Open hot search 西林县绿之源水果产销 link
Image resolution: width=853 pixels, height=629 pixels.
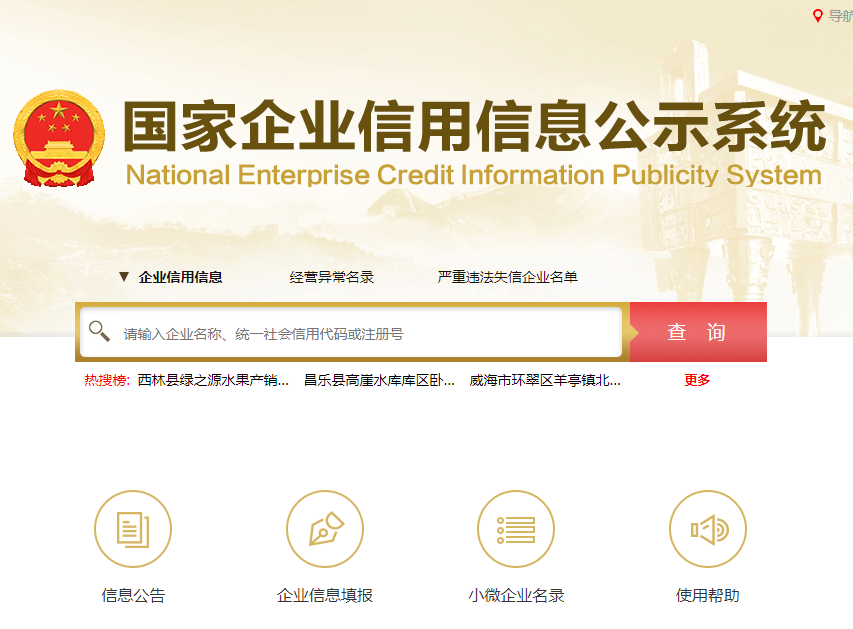click(213, 380)
